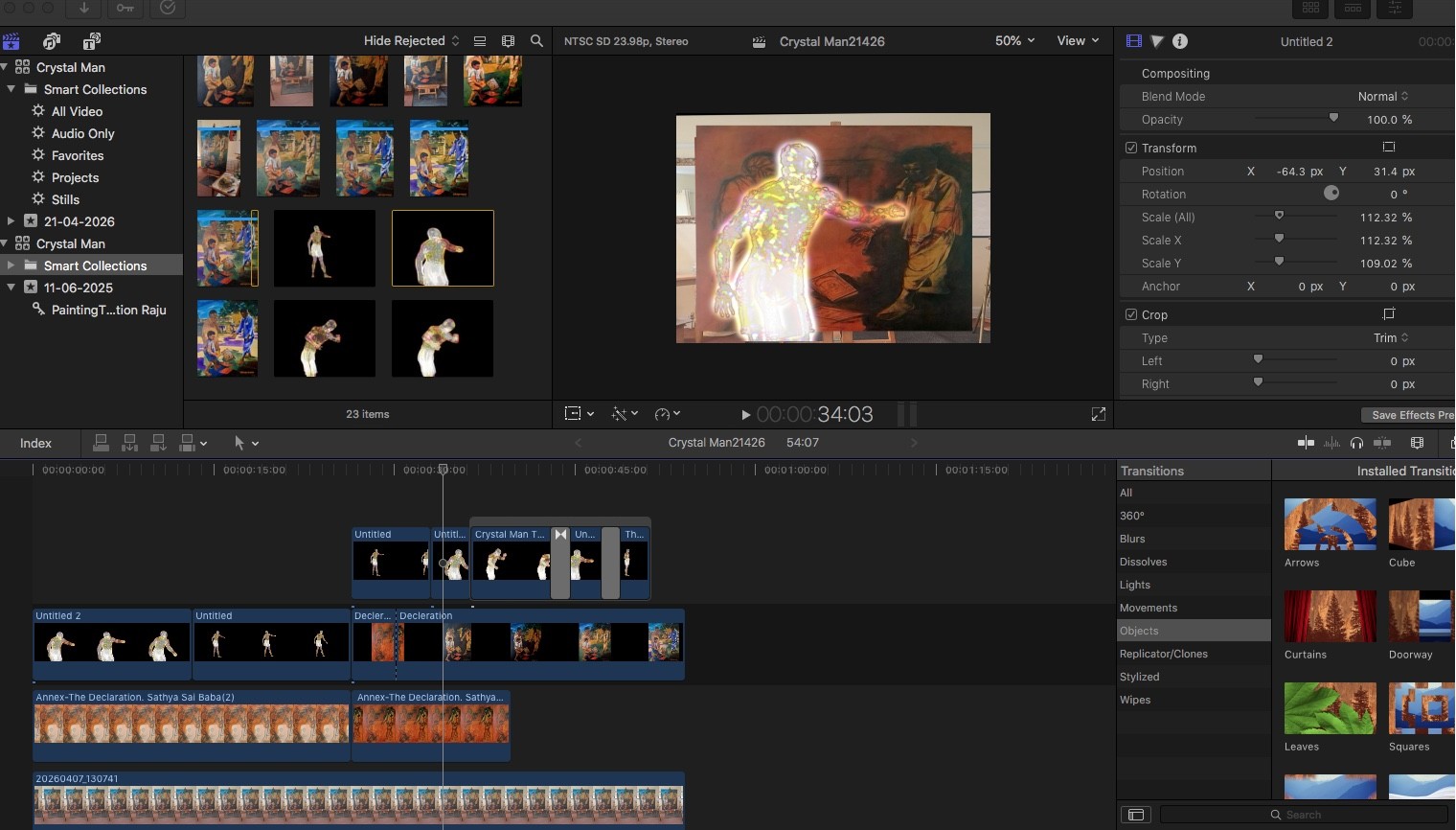Enter viewer full screen with arrows icon
The width and height of the screenshot is (1456, 830).
(x=1099, y=414)
